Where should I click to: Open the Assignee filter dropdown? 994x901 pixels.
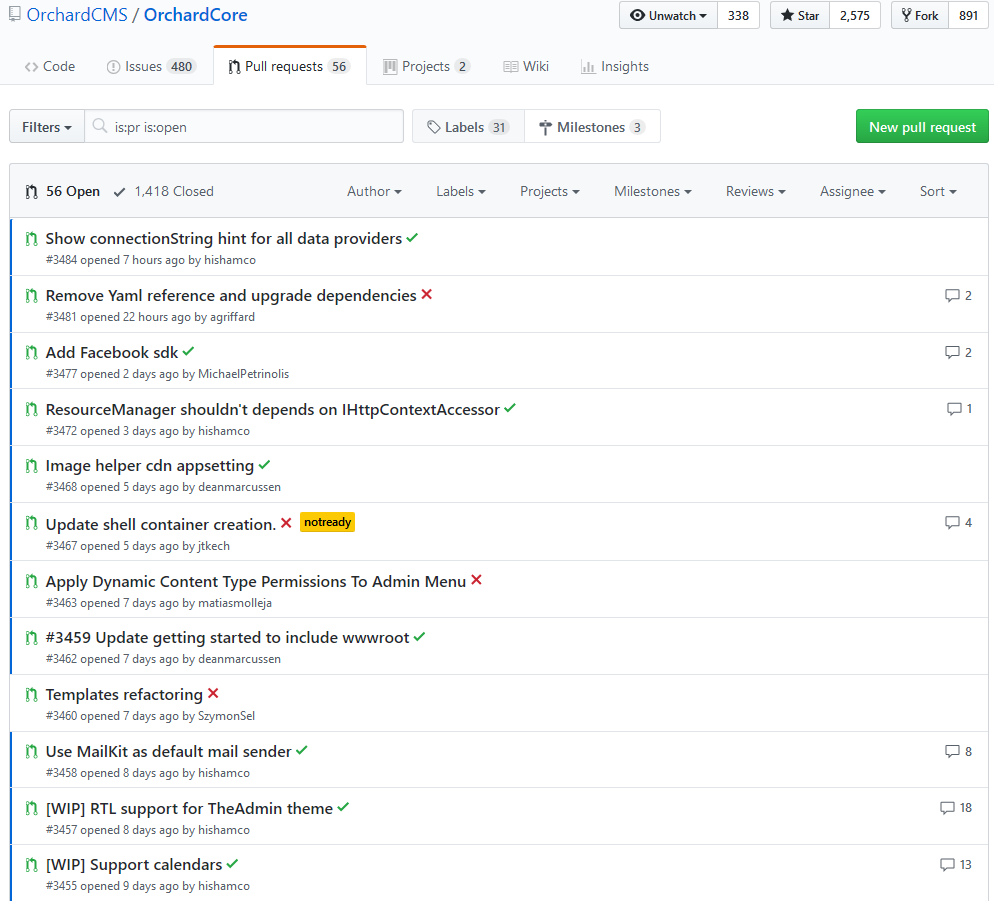coord(853,191)
